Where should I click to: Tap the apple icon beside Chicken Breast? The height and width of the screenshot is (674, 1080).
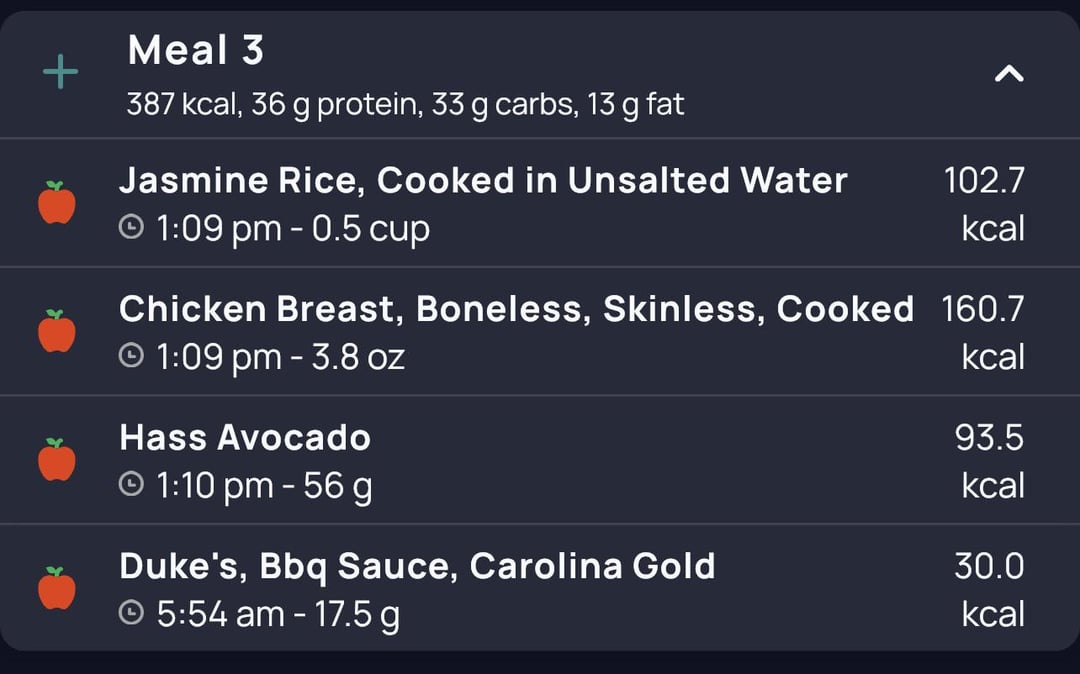[56, 331]
